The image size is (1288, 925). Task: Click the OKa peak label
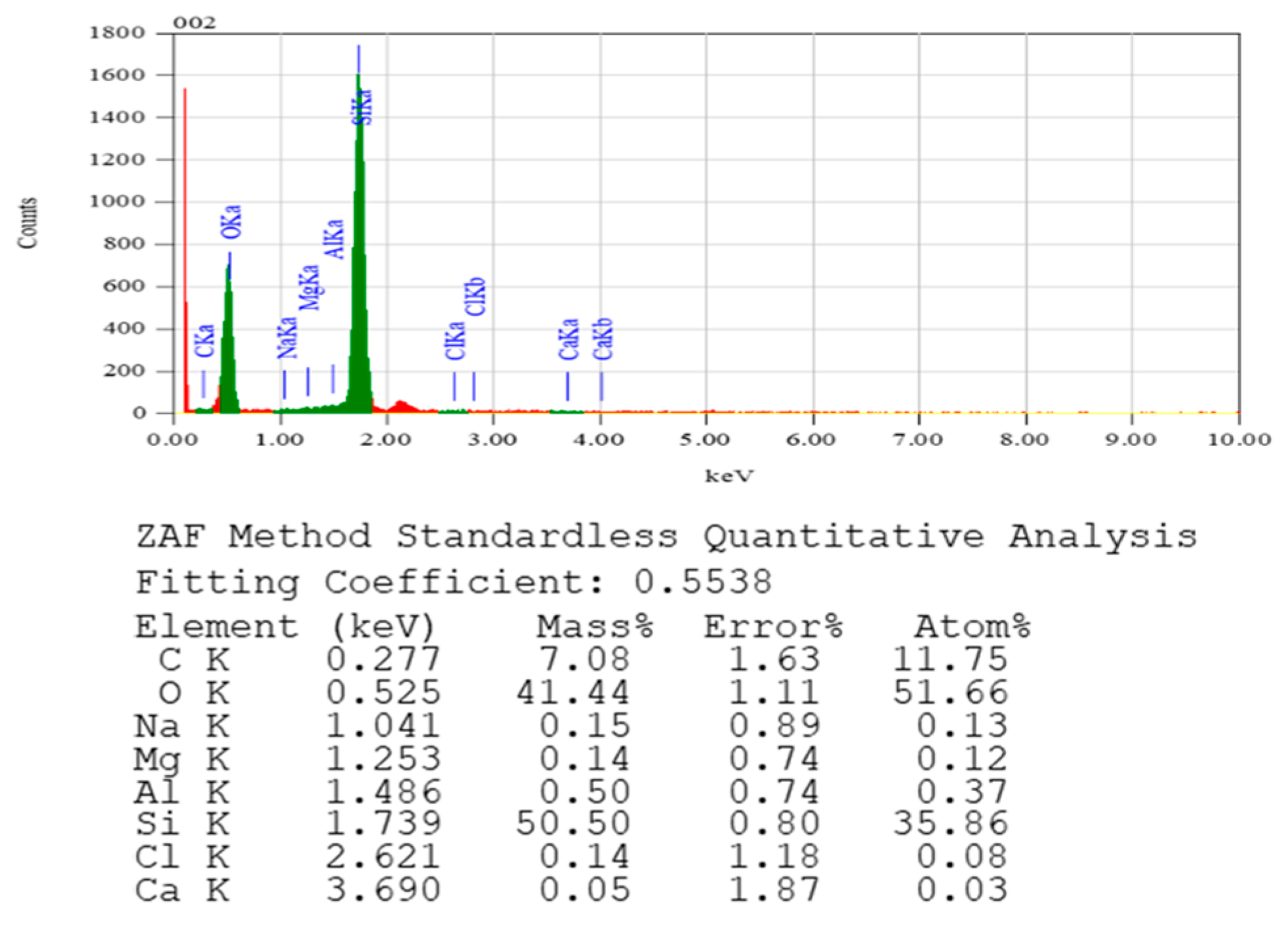(x=231, y=222)
